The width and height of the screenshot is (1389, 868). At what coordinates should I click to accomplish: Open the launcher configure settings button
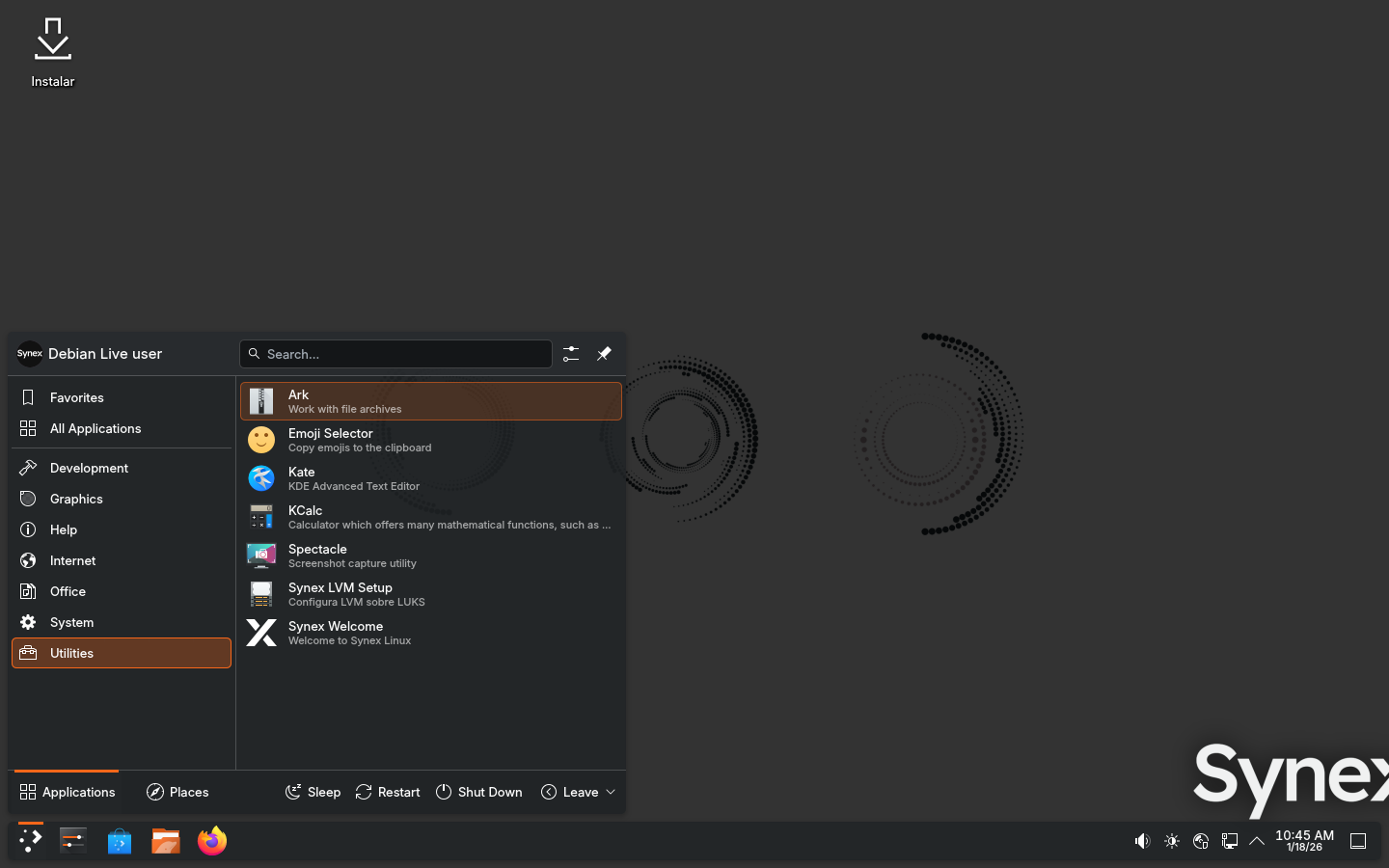(x=571, y=354)
